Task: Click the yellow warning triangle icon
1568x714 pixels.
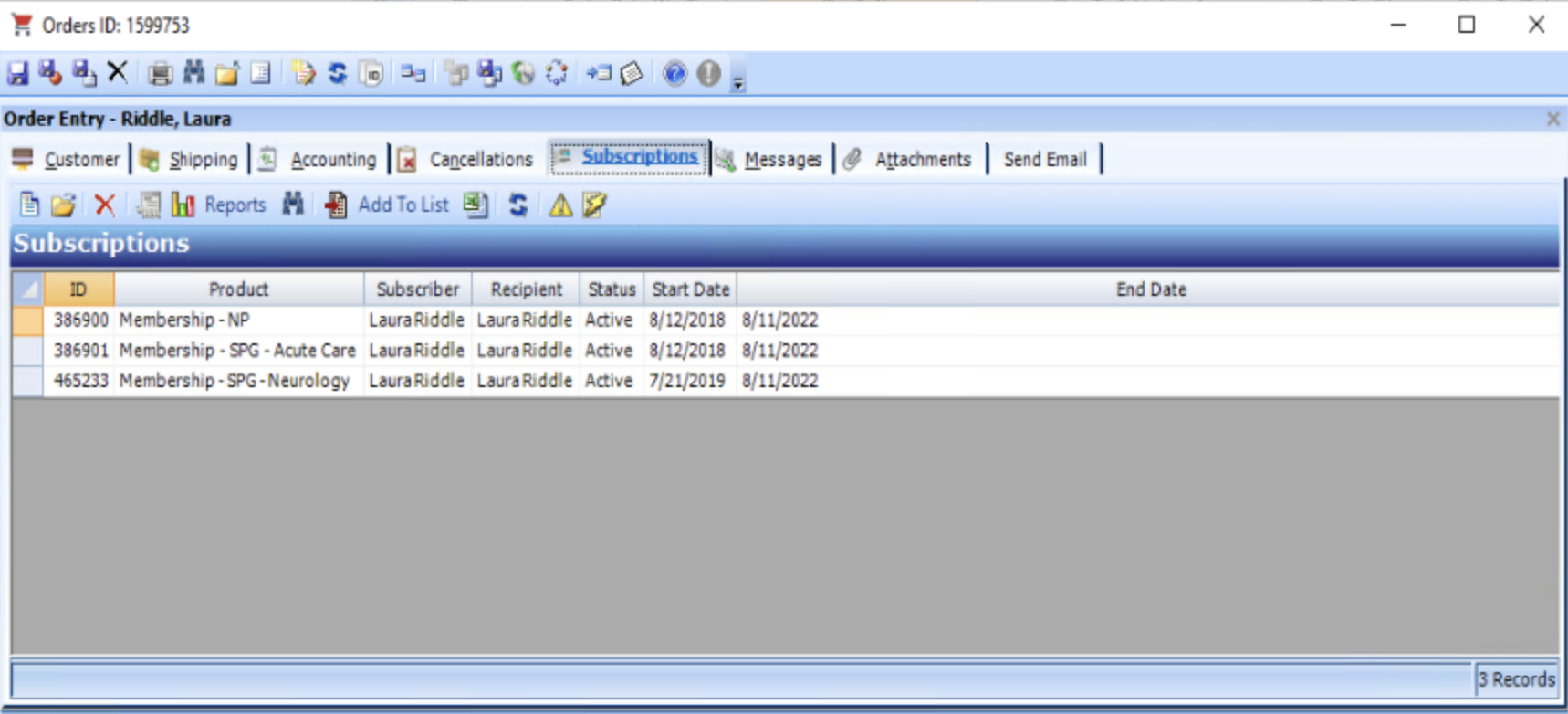Action: click(x=560, y=205)
